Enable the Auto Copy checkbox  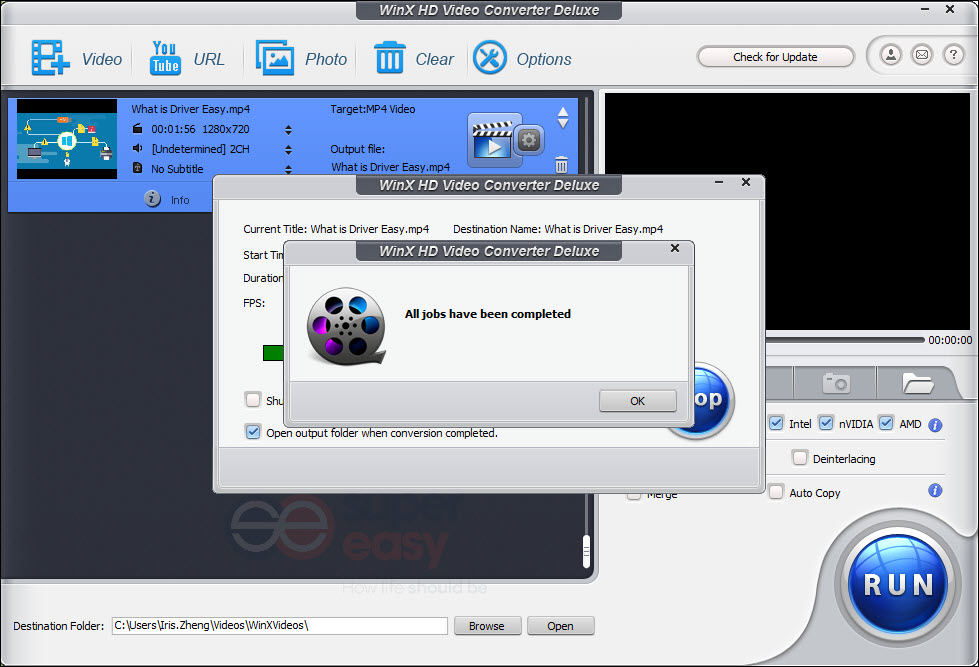(776, 492)
